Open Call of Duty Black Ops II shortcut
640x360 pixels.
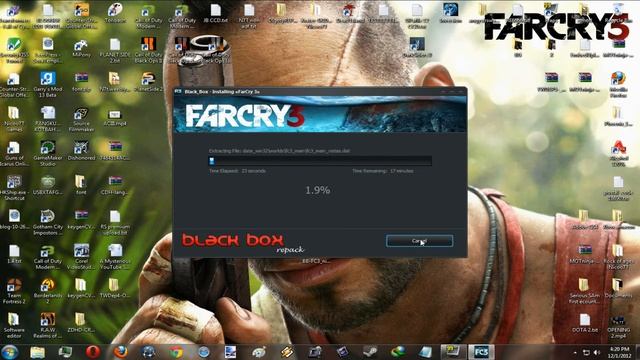[x=149, y=50]
